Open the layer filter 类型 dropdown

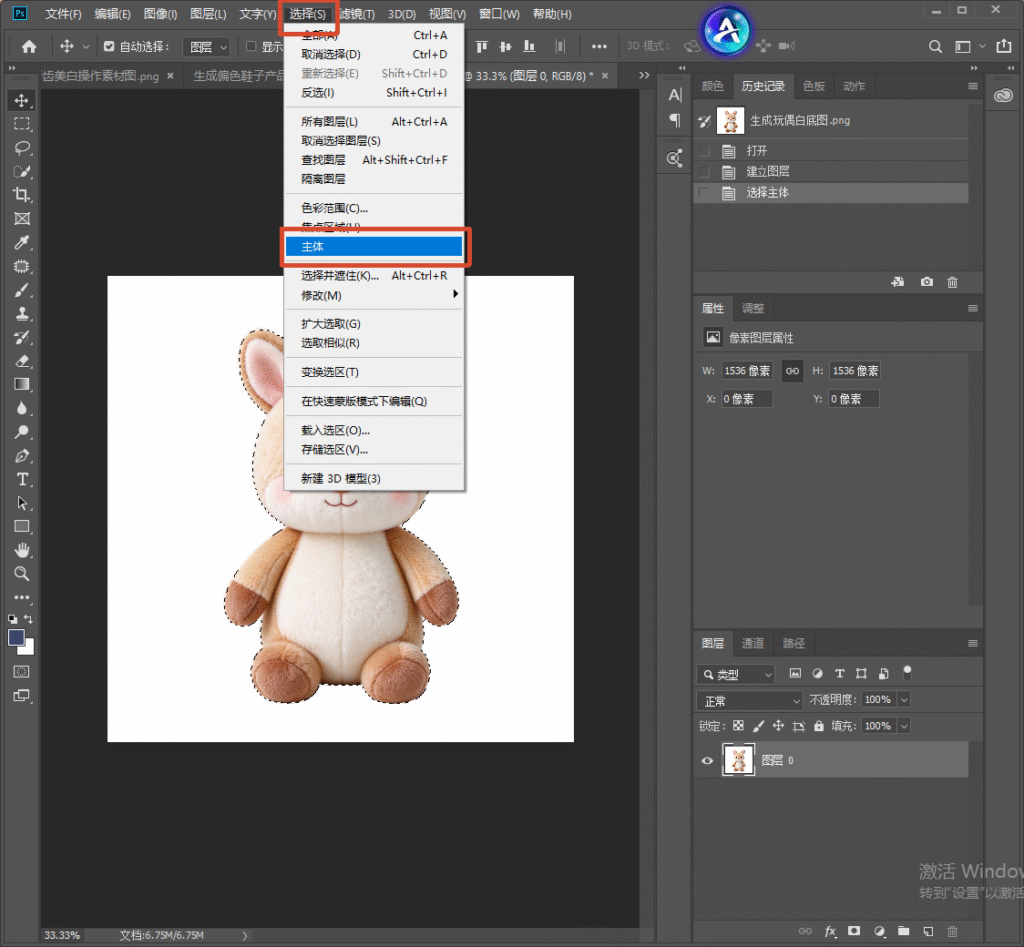click(735, 674)
